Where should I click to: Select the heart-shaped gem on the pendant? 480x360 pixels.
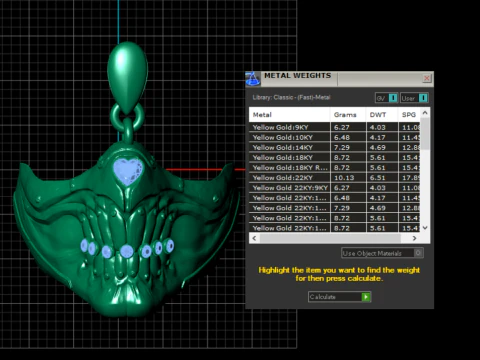click(x=128, y=172)
